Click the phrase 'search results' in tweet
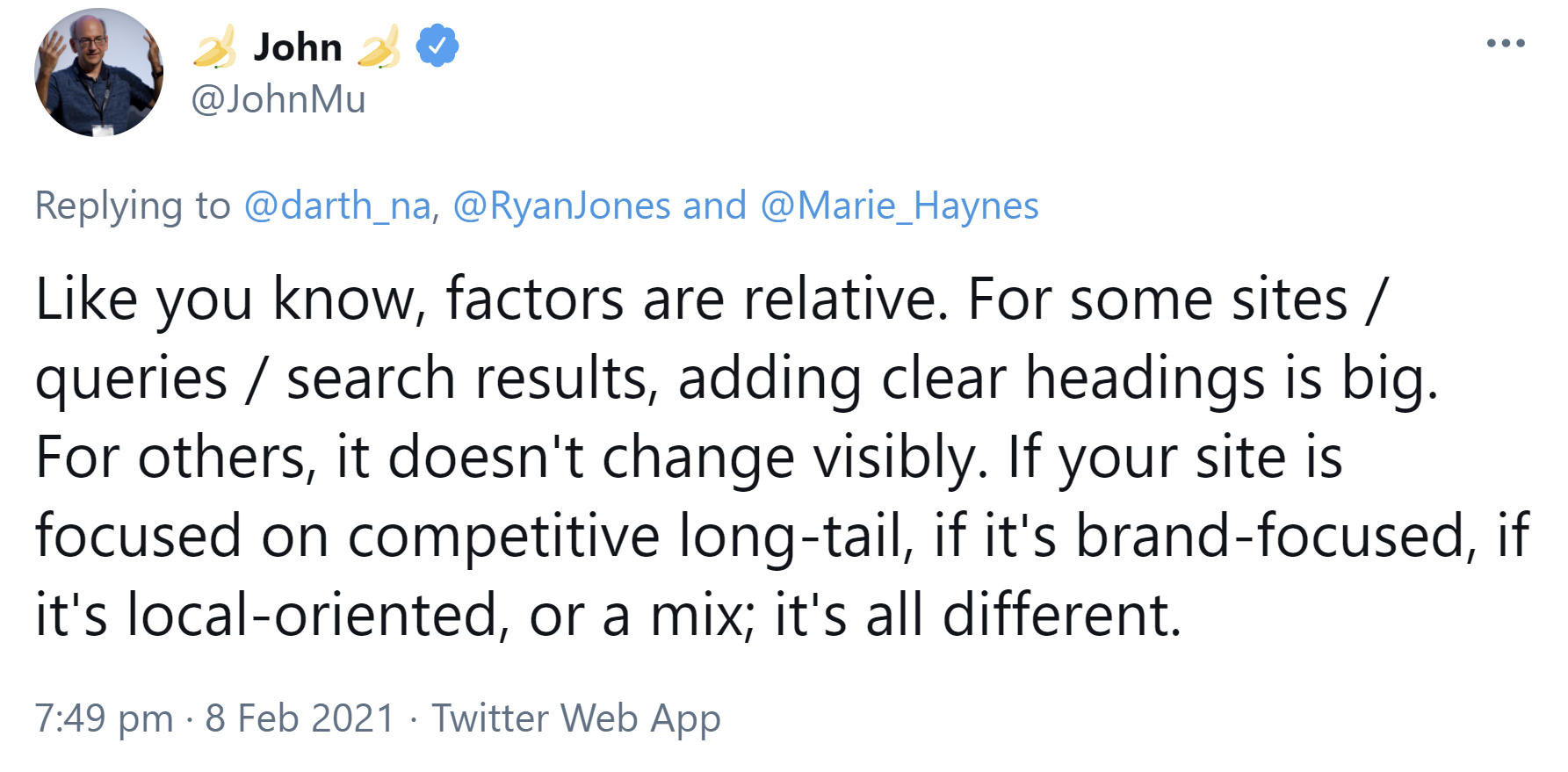The height and width of the screenshot is (772, 1568). [473, 379]
